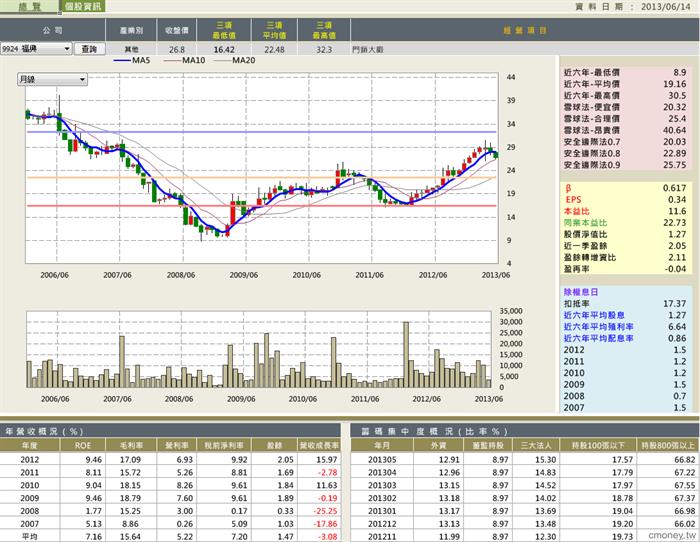Image resolution: width=700 pixels, height=542 pixels.
Task: Click the MA5 legend entry
Action: pos(132,60)
